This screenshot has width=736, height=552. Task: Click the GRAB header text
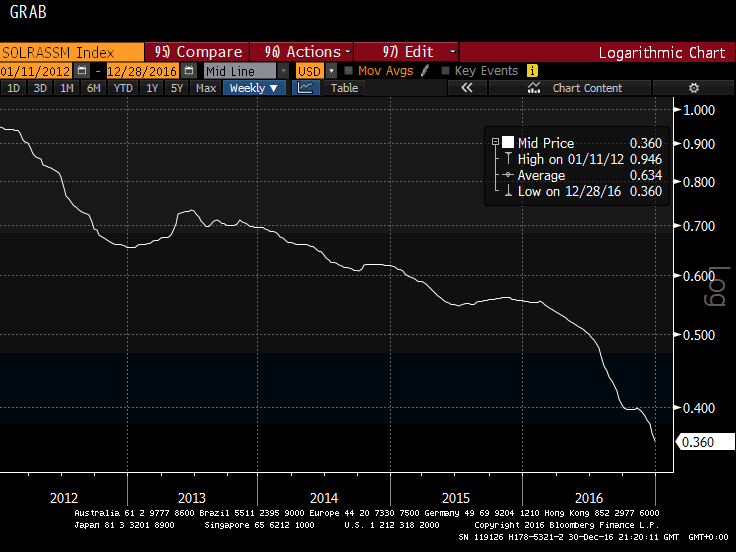pyautogui.click(x=28, y=12)
